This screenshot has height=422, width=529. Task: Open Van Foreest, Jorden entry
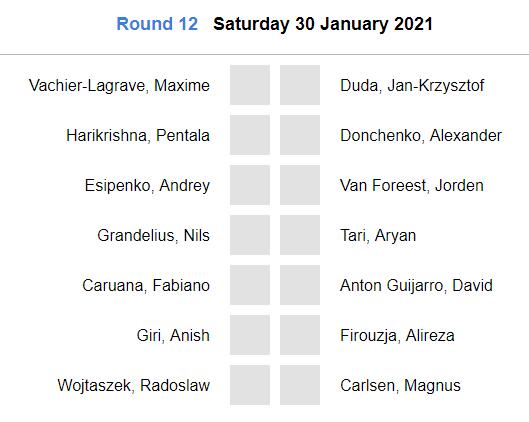pyautogui.click(x=412, y=185)
